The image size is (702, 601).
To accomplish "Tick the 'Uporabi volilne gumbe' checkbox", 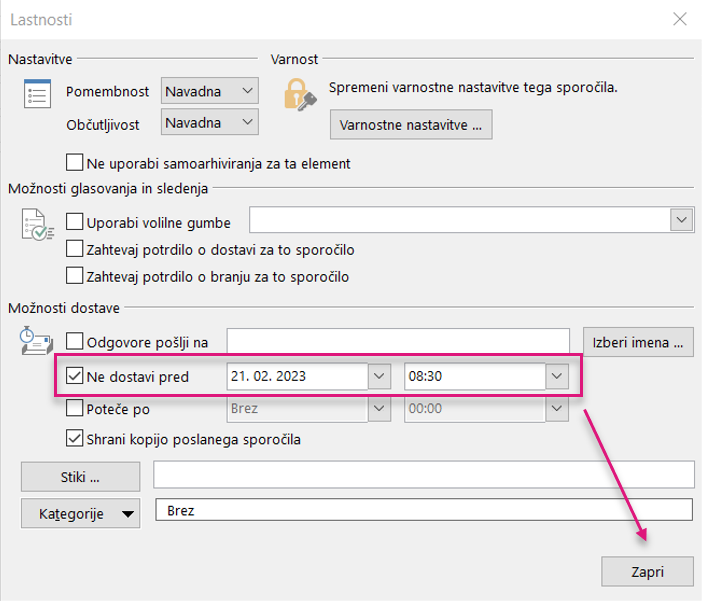I will click(74, 221).
